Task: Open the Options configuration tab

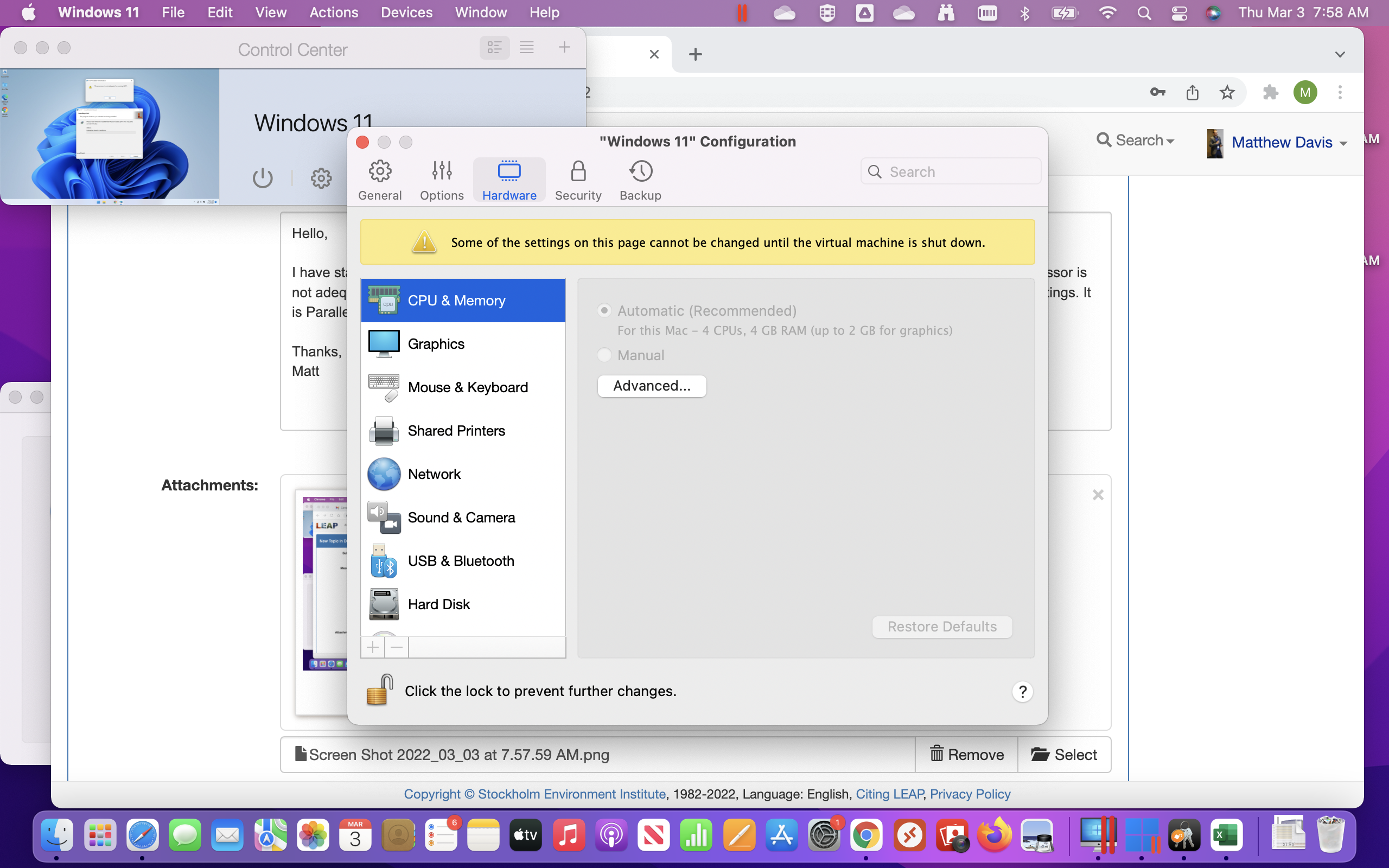Action: tap(441, 180)
